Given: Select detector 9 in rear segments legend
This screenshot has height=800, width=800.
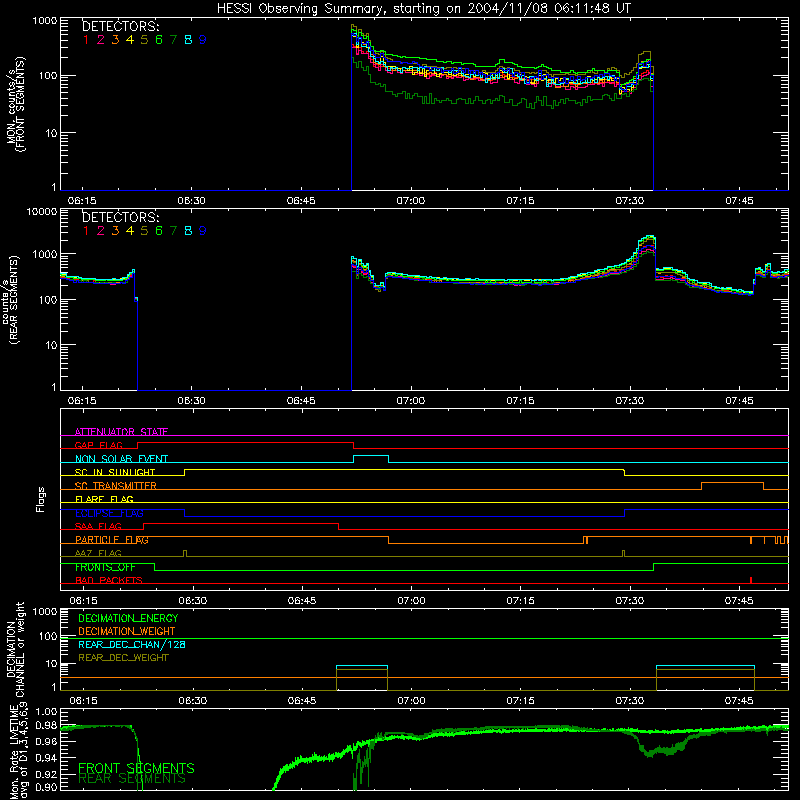Looking at the screenshot, I should click(x=203, y=231).
